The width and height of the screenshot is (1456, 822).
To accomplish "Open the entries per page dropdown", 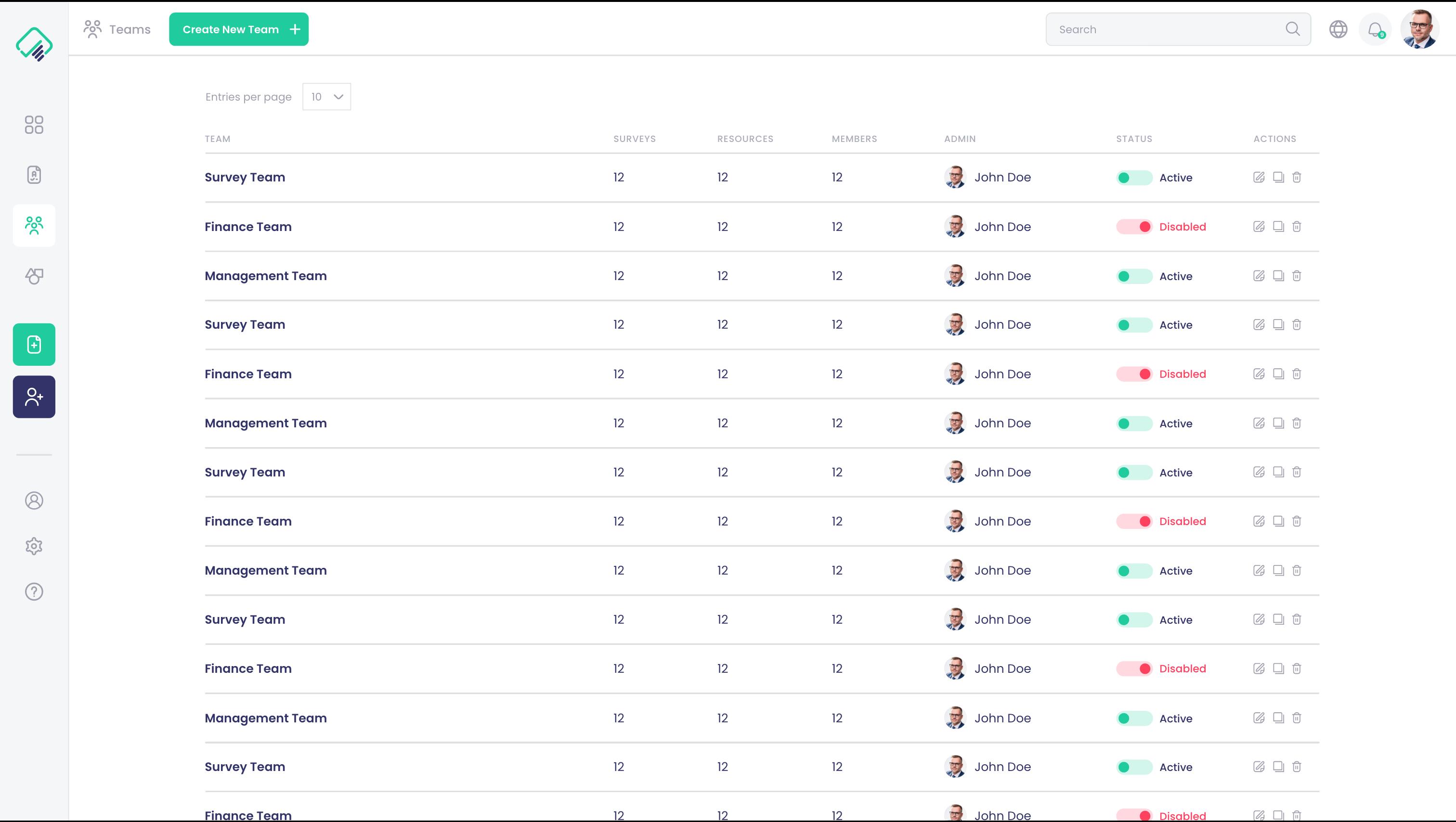I will 327,97.
